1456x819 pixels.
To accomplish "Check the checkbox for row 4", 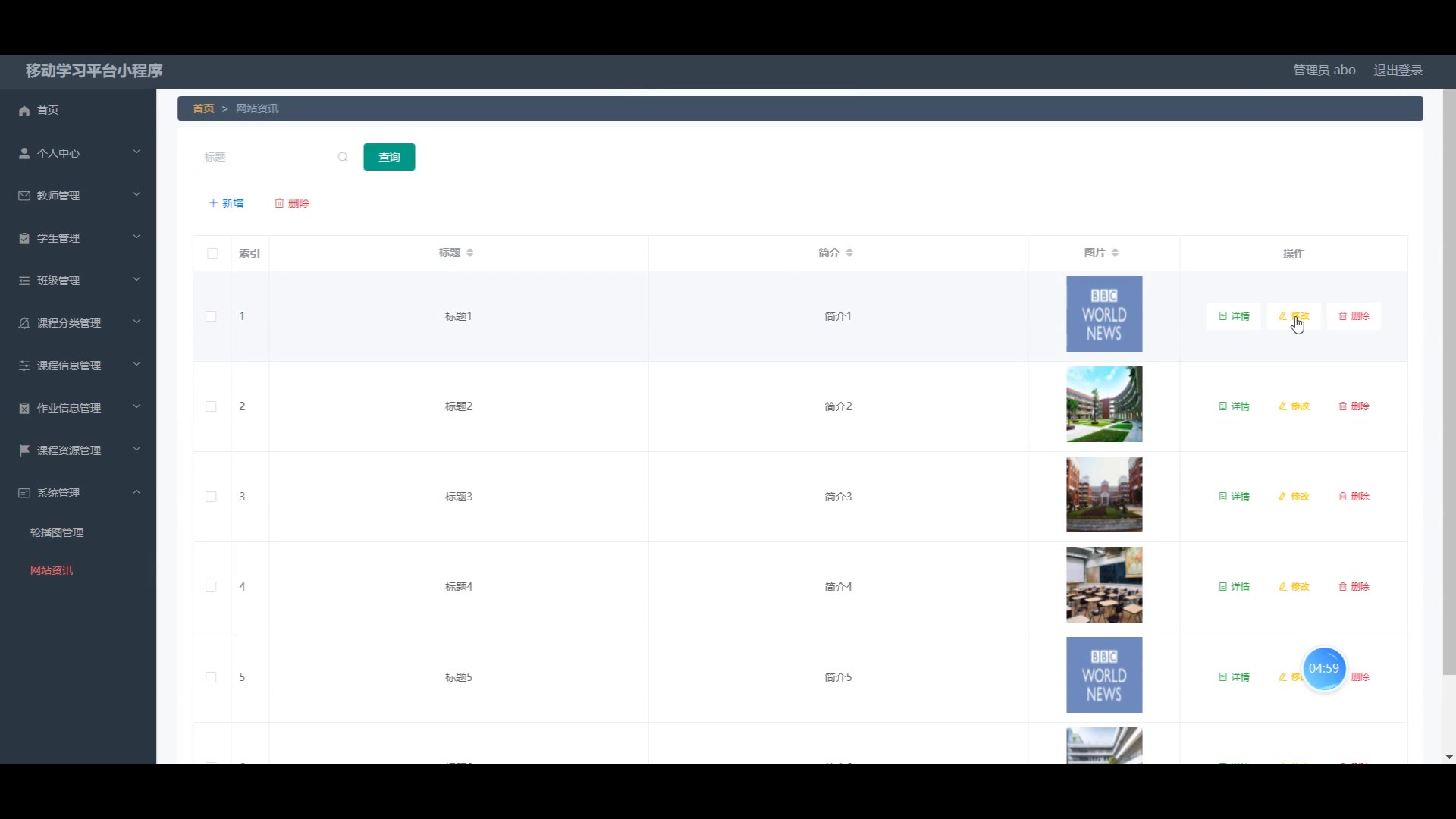I will click(x=211, y=587).
